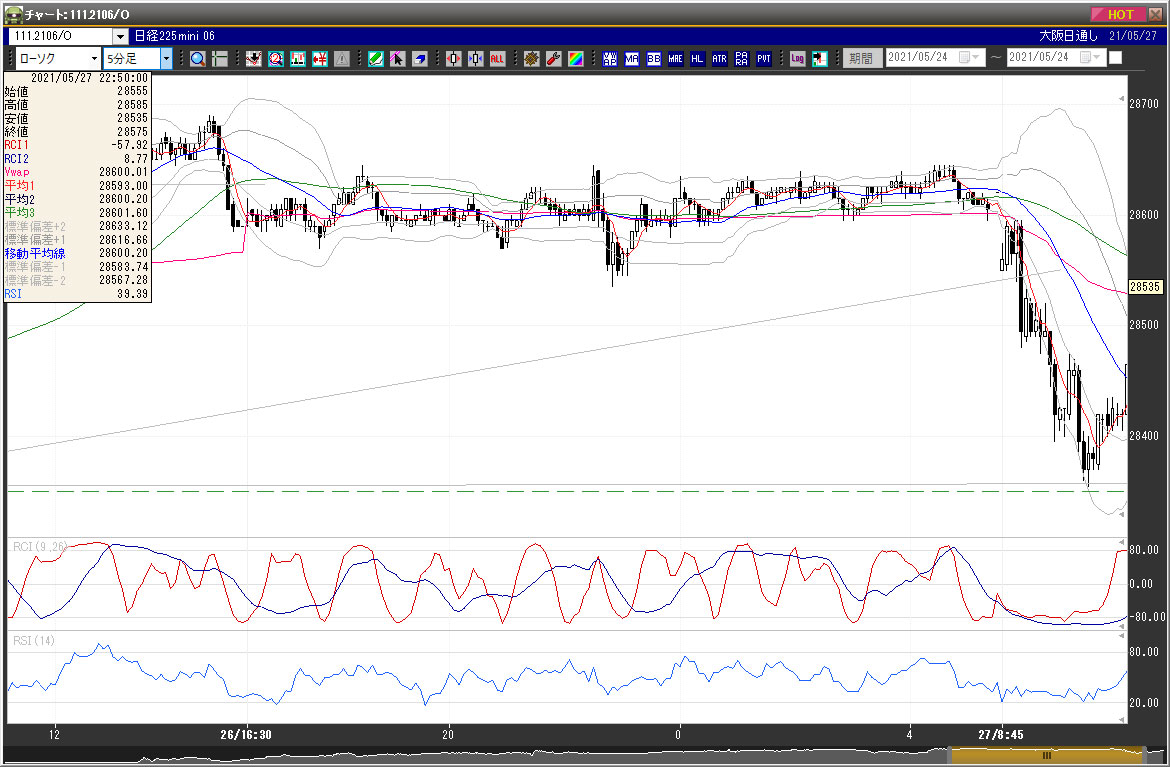Select the arrow pointer tool icon
This screenshot has height=767, width=1170.
click(397, 58)
